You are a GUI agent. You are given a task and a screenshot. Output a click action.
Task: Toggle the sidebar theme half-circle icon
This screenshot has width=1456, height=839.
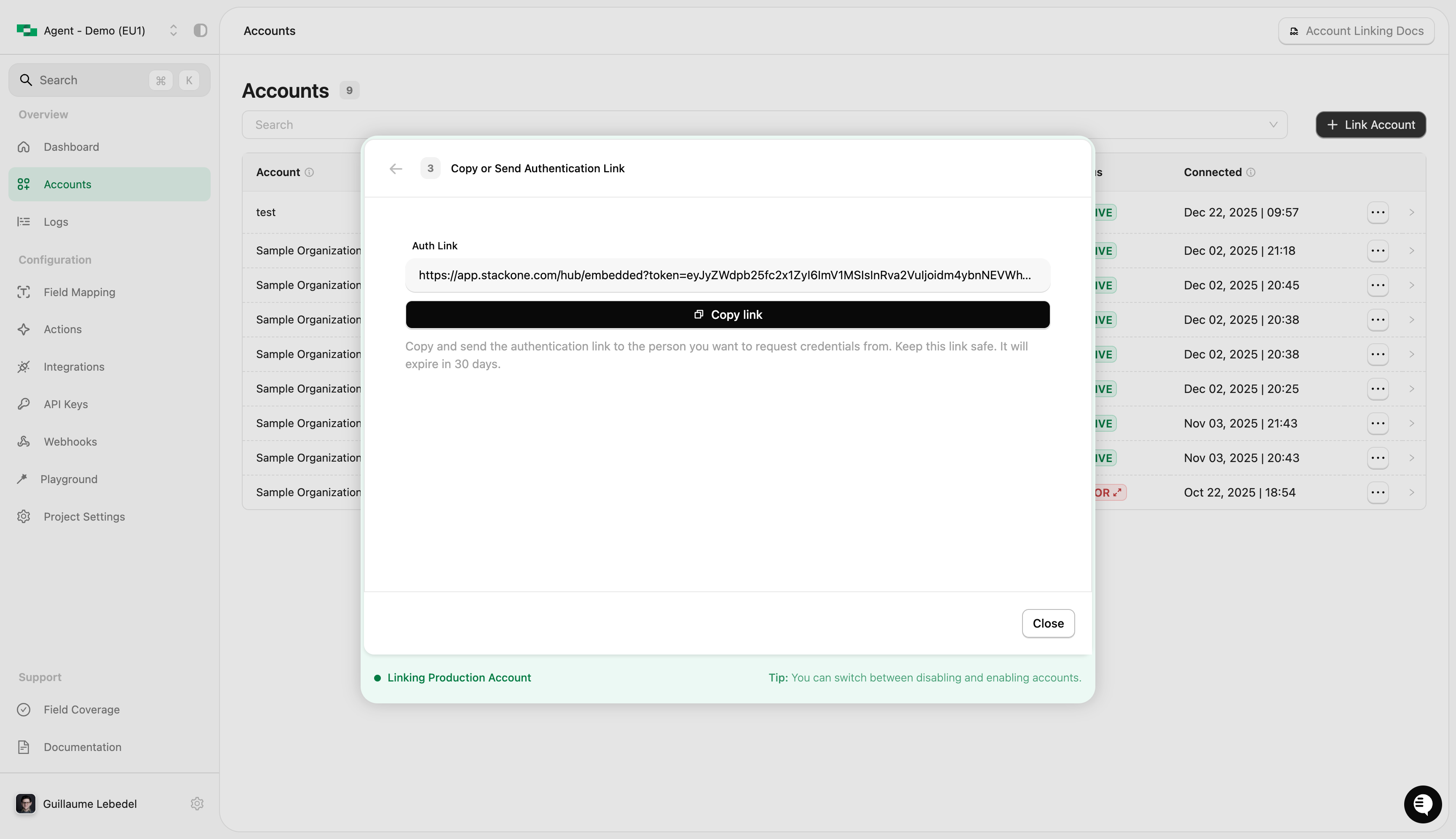click(200, 31)
